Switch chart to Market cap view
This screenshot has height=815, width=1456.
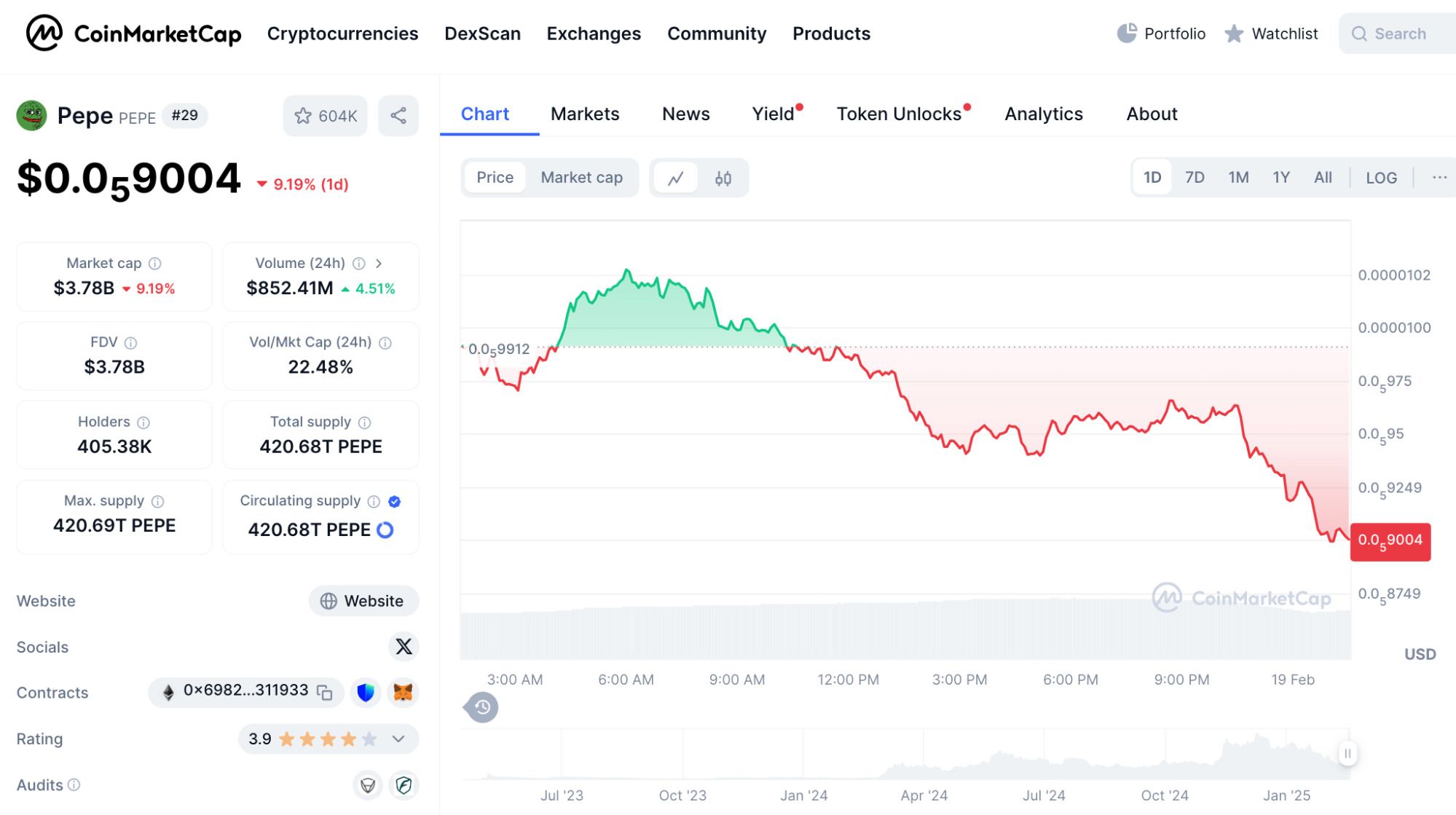pyautogui.click(x=581, y=178)
